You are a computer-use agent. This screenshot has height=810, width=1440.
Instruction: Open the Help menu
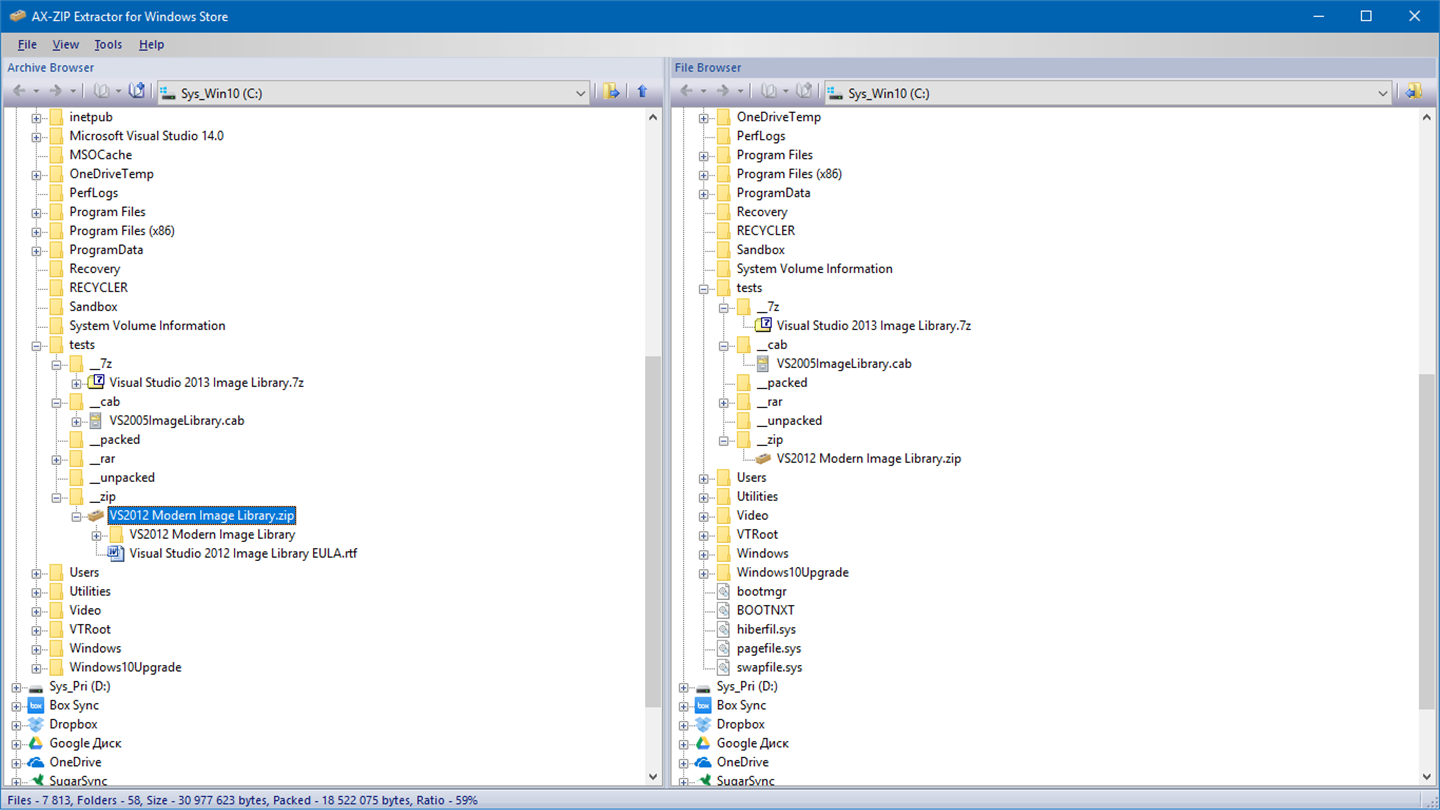pyautogui.click(x=151, y=44)
